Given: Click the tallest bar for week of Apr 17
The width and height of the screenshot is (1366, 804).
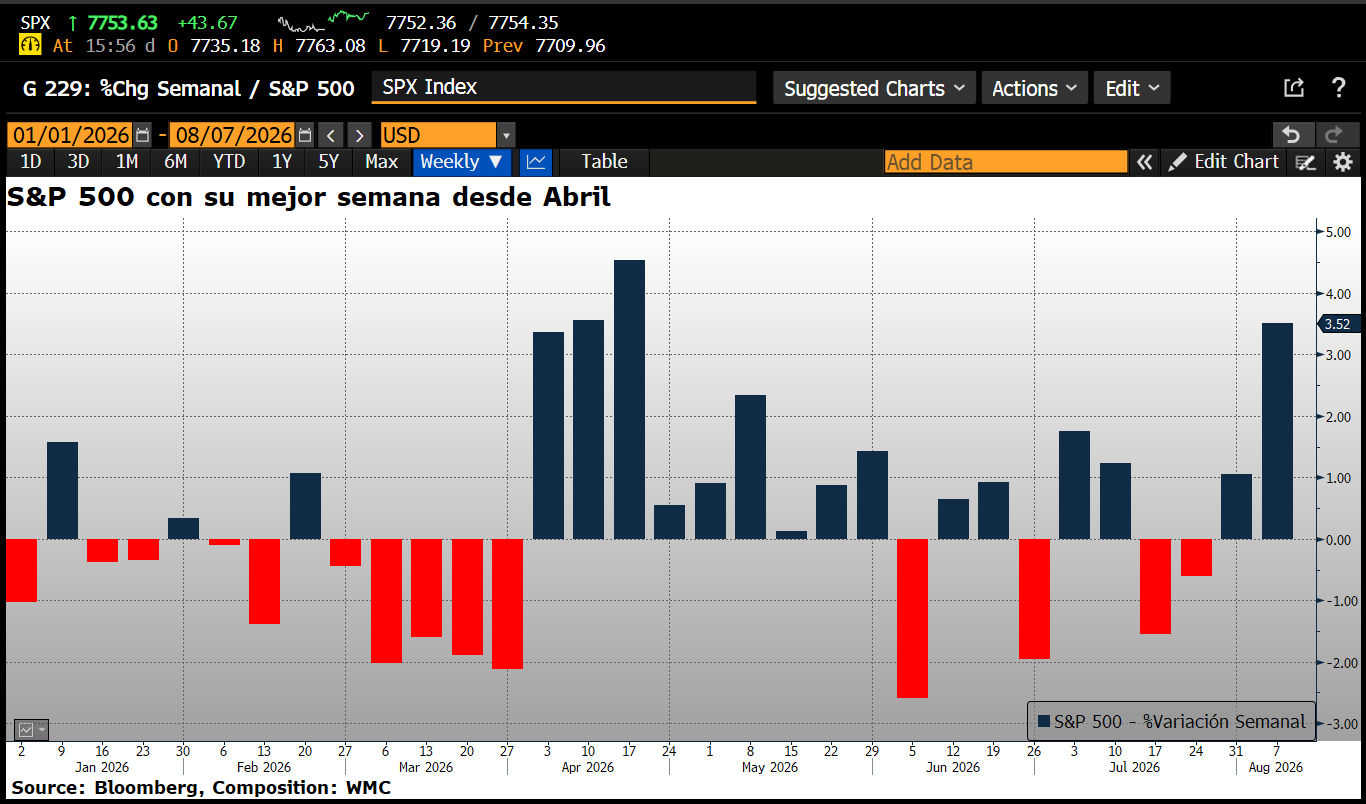Looking at the screenshot, I should 629,400.
